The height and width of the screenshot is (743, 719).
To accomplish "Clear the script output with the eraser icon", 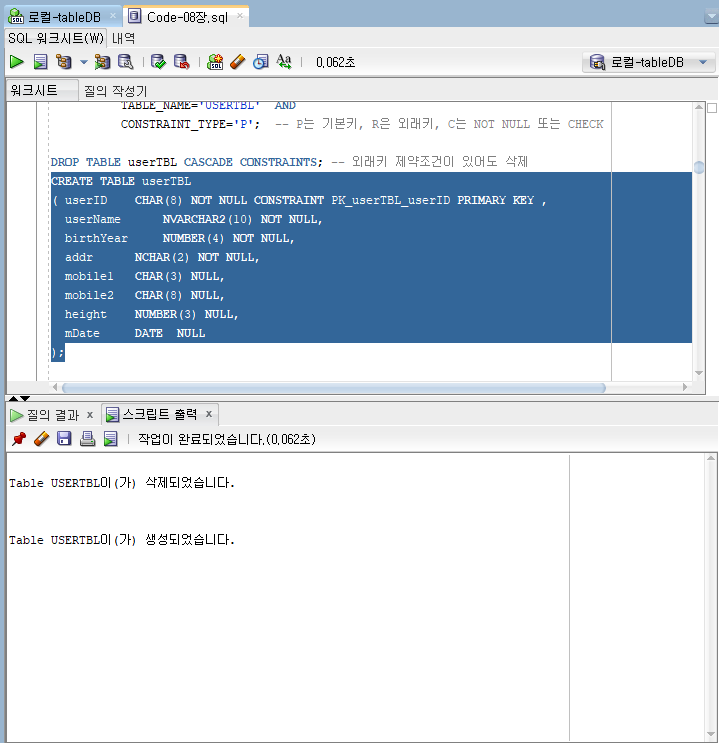I will coord(41,439).
